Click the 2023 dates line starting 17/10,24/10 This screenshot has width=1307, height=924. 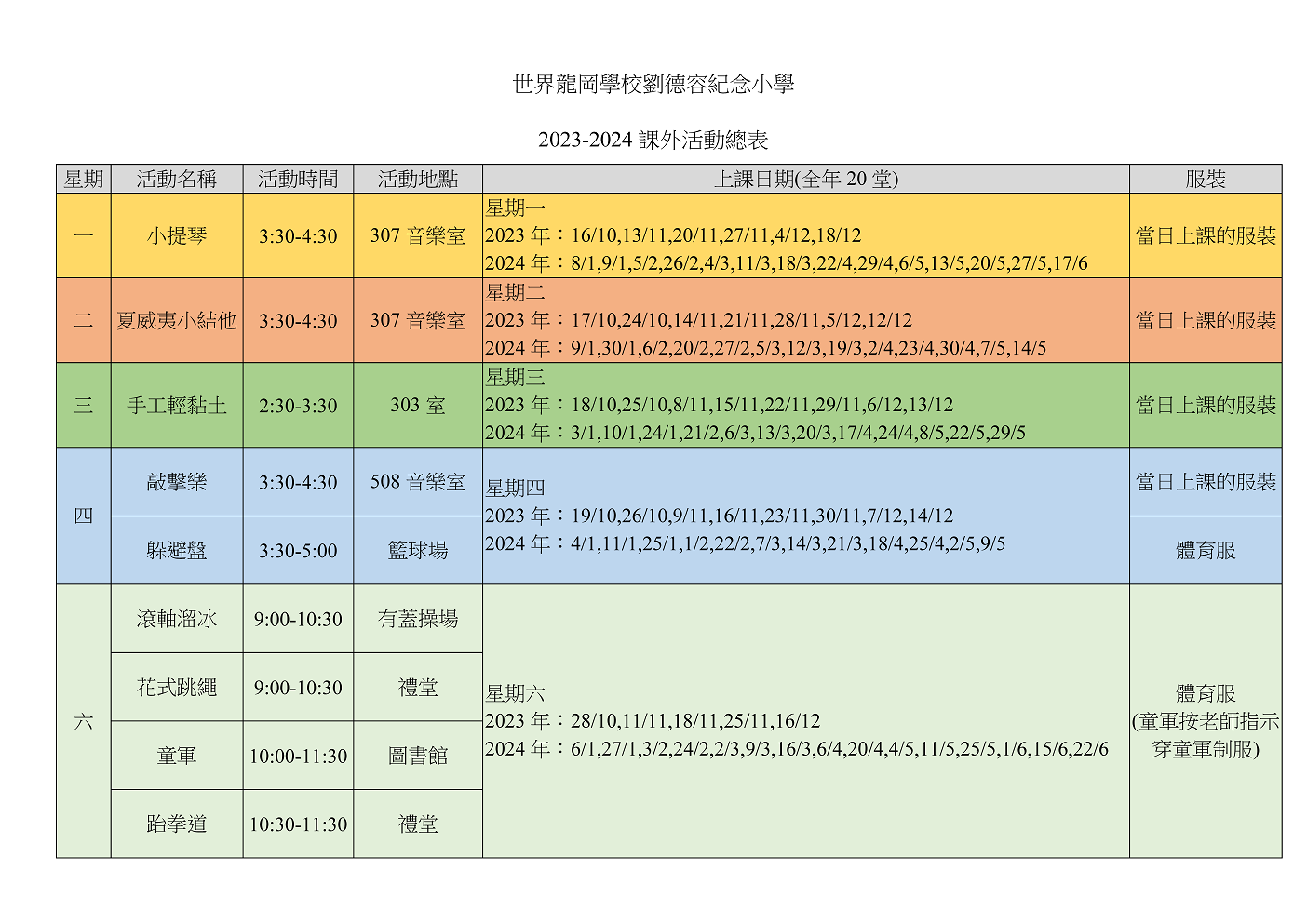[698, 320]
